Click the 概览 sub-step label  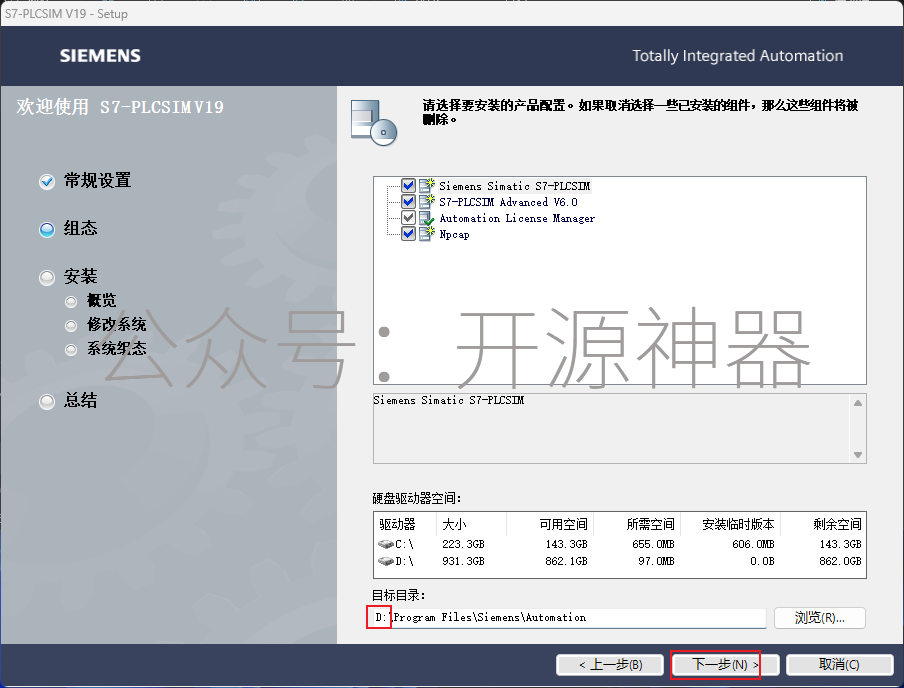click(x=101, y=300)
